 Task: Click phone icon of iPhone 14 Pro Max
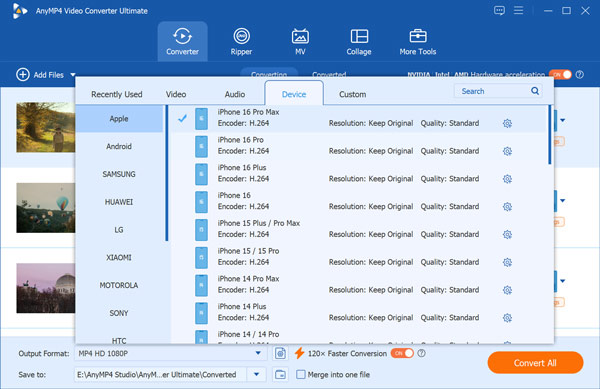tap(201, 285)
